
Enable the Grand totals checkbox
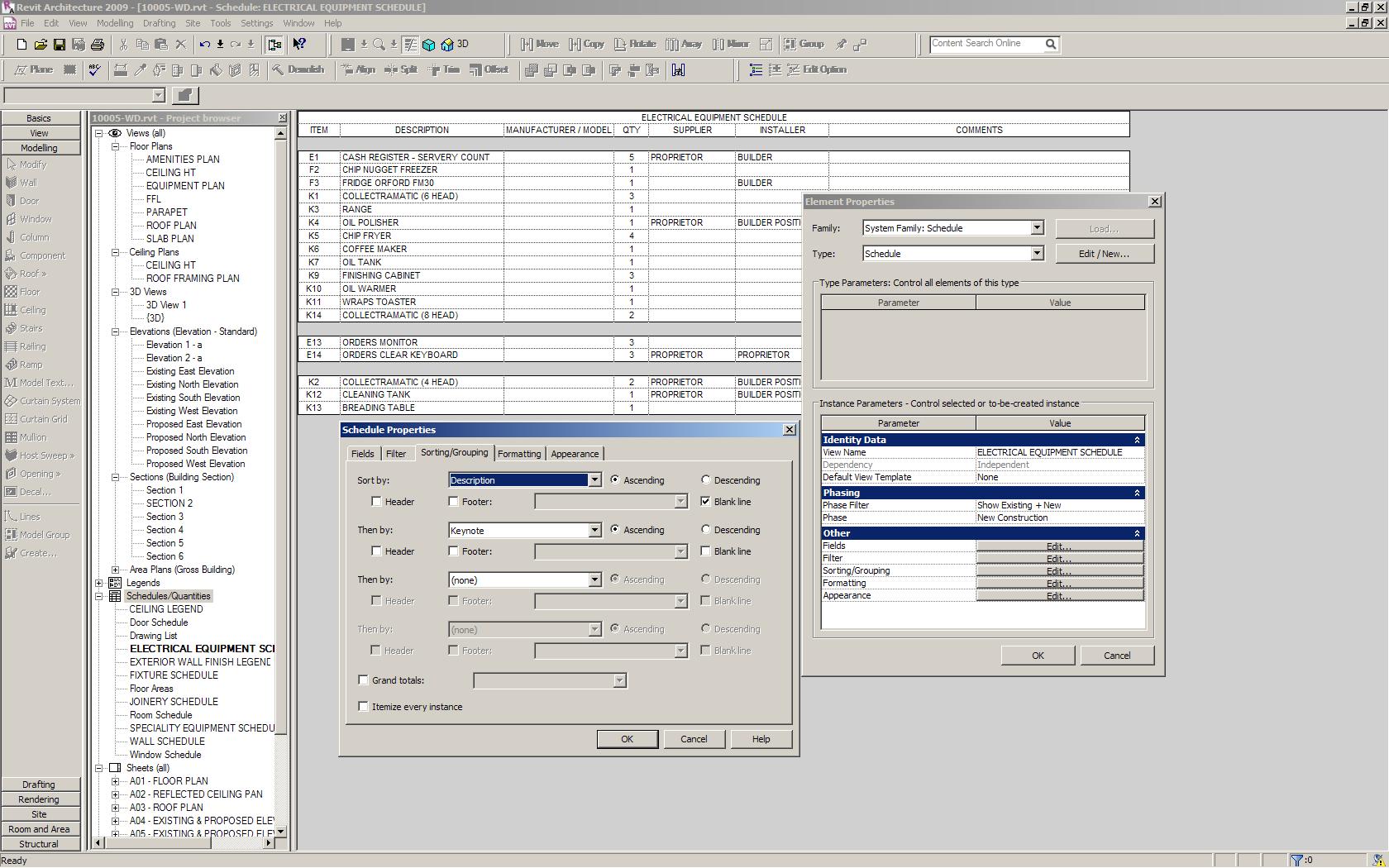coord(363,680)
